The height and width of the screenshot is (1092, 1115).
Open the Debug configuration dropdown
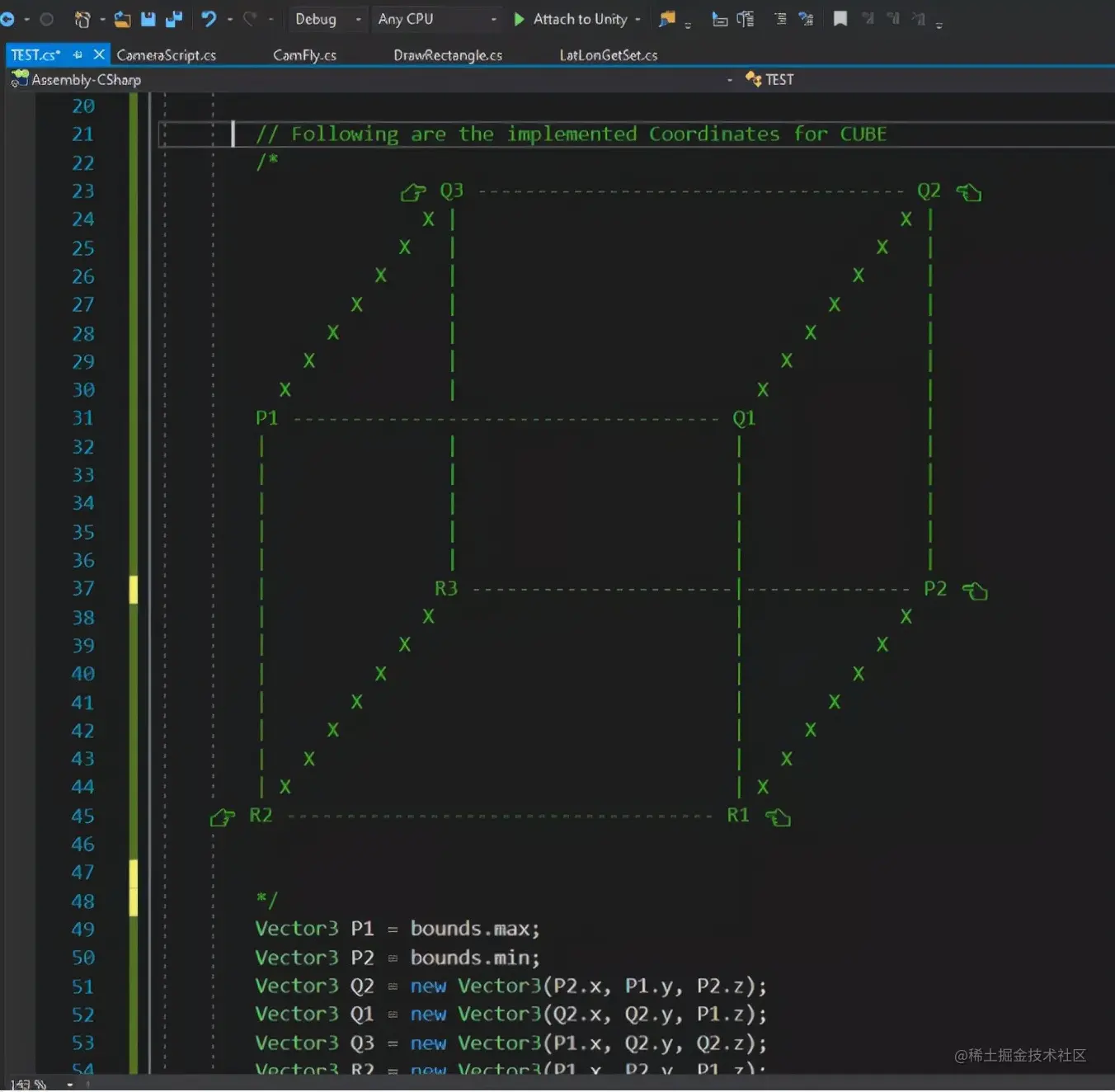click(327, 19)
